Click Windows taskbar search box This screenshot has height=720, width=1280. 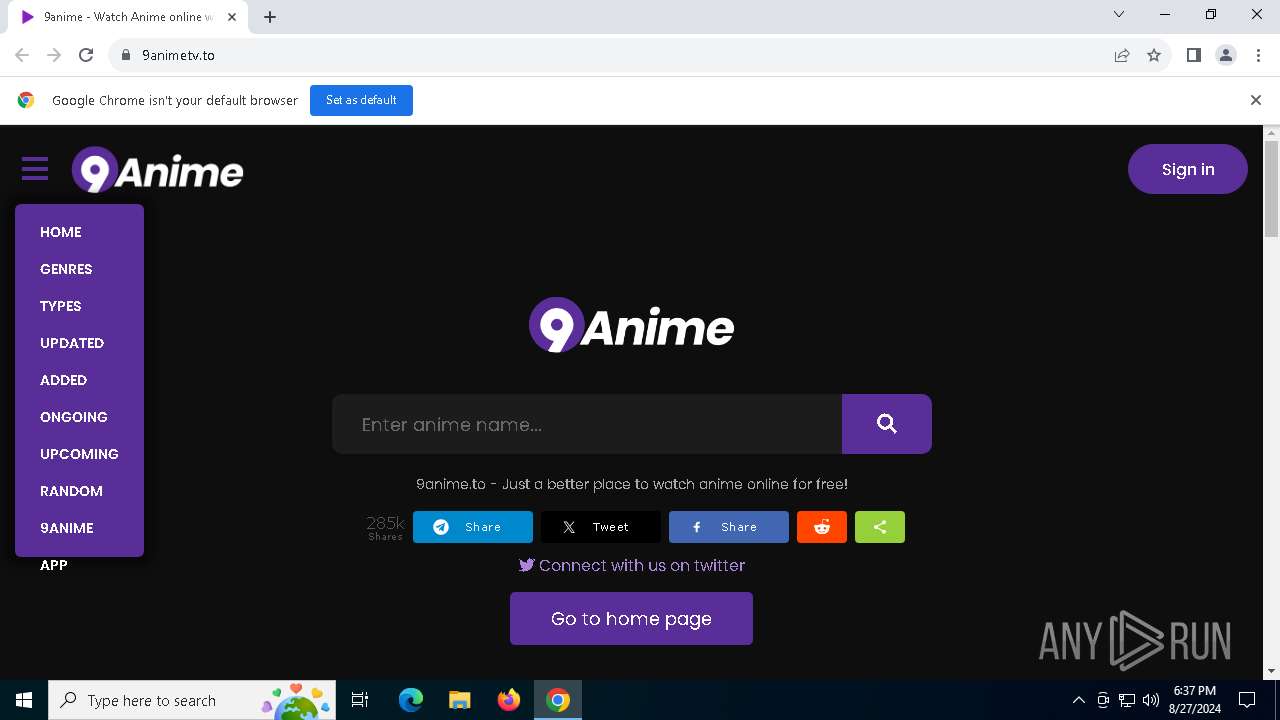pyautogui.click(x=192, y=700)
